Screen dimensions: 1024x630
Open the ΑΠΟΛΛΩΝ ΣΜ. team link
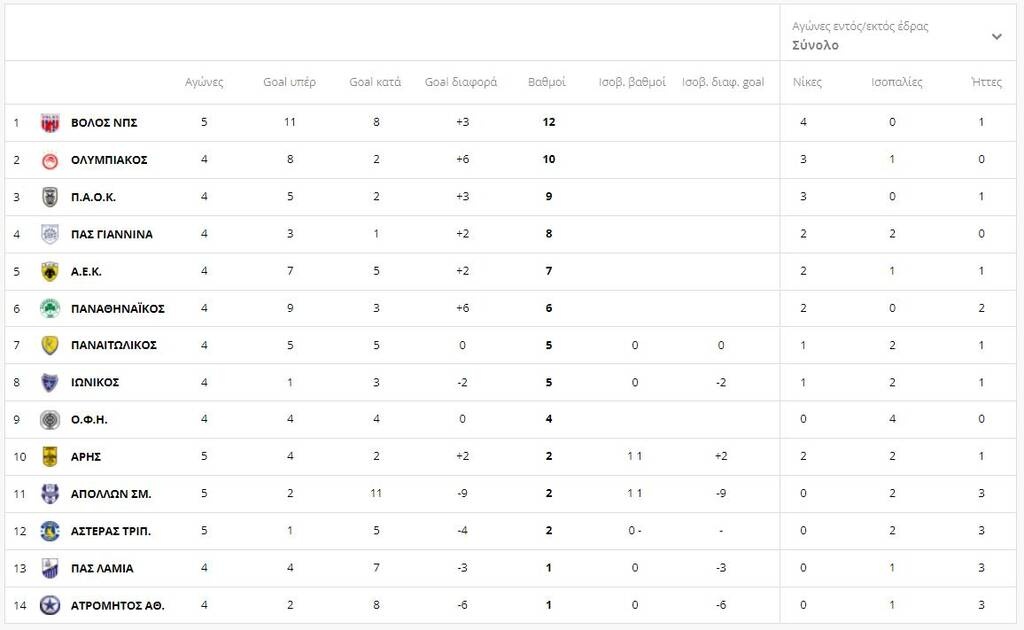coord(111,494)
